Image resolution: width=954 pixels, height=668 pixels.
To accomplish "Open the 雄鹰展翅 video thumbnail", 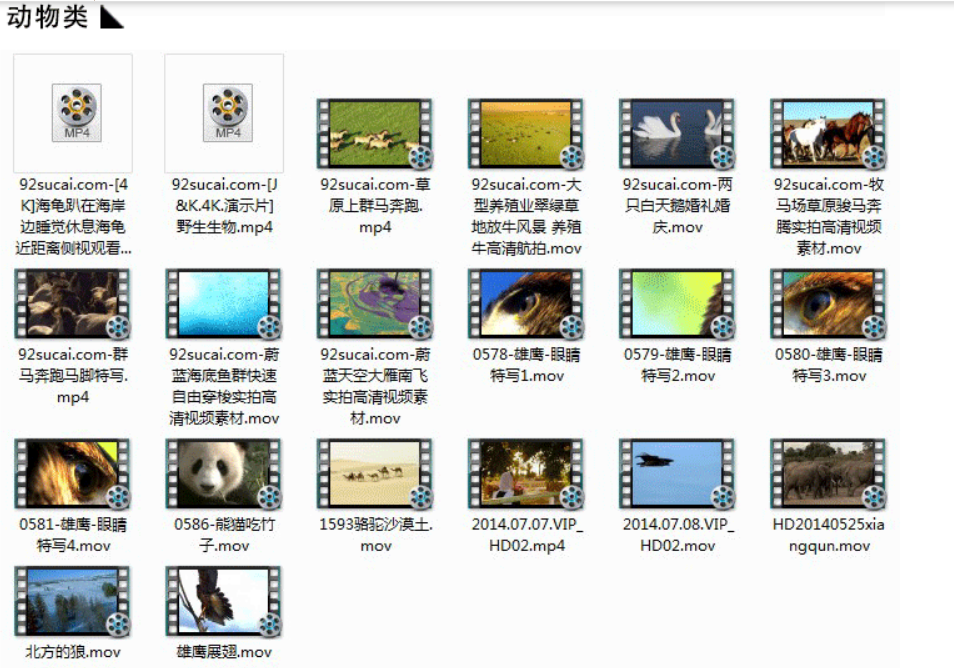I will 224,602.
